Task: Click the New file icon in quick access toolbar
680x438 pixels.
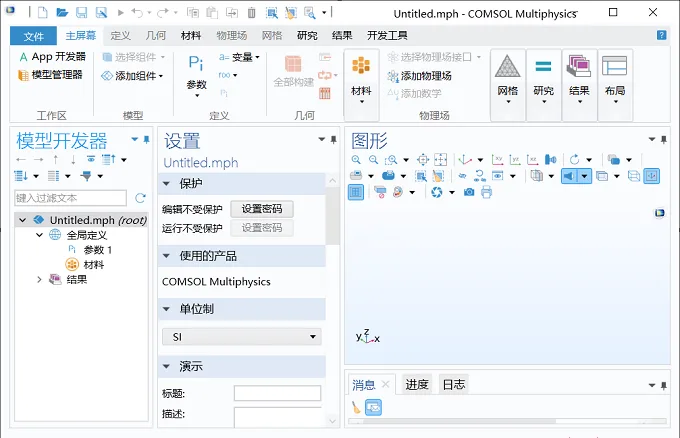Action: click(x=42, y=13)
